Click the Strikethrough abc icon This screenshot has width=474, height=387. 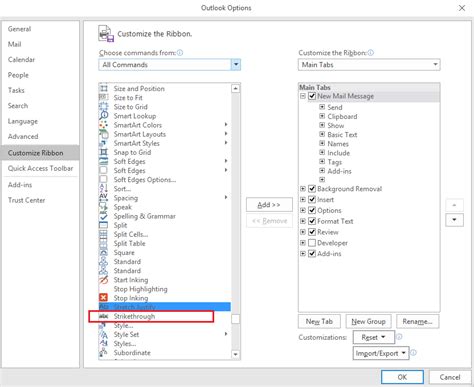pos(104,316)
